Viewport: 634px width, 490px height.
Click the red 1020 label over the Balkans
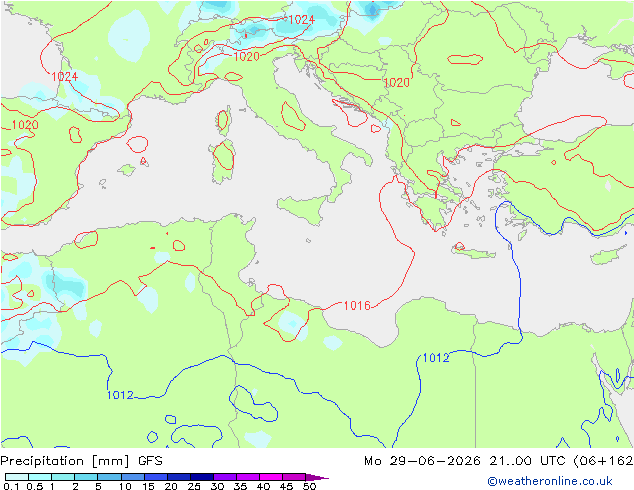click(x=396, y=82)
